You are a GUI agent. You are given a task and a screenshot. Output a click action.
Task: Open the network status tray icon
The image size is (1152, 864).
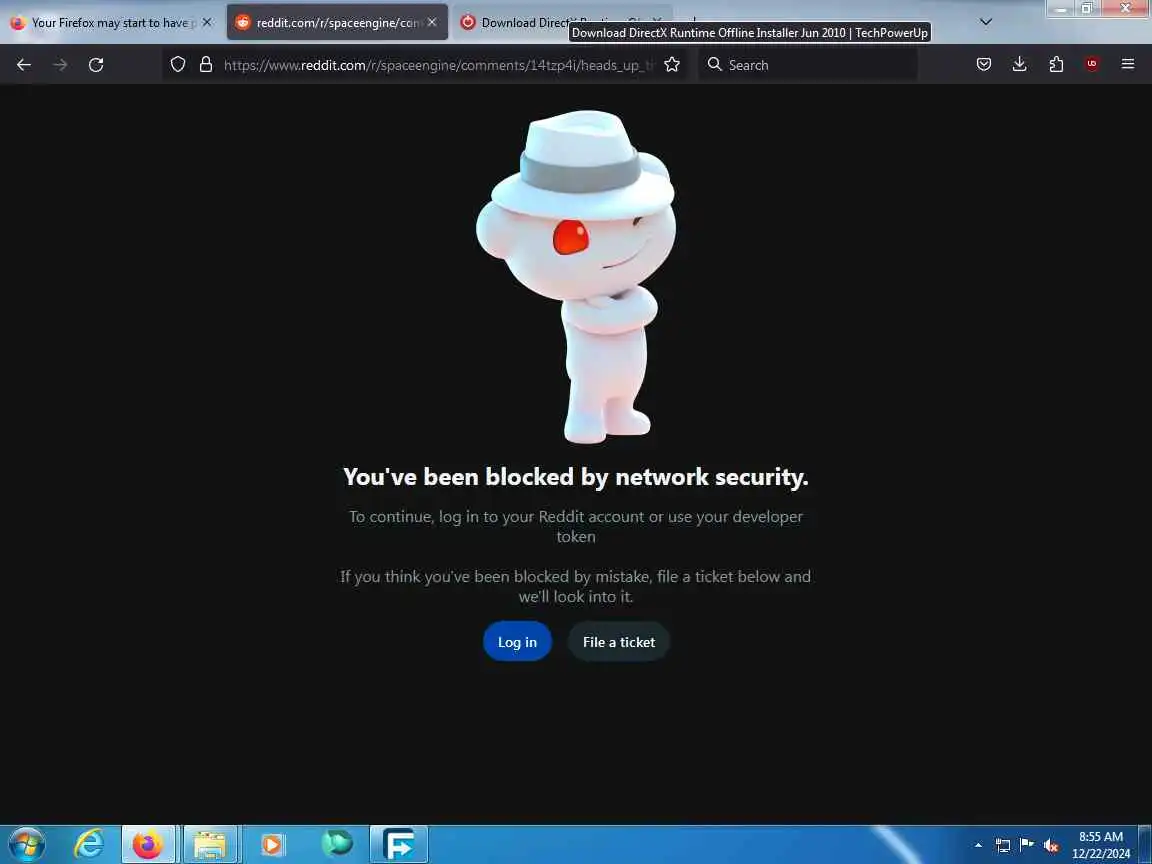(1003, 846)
